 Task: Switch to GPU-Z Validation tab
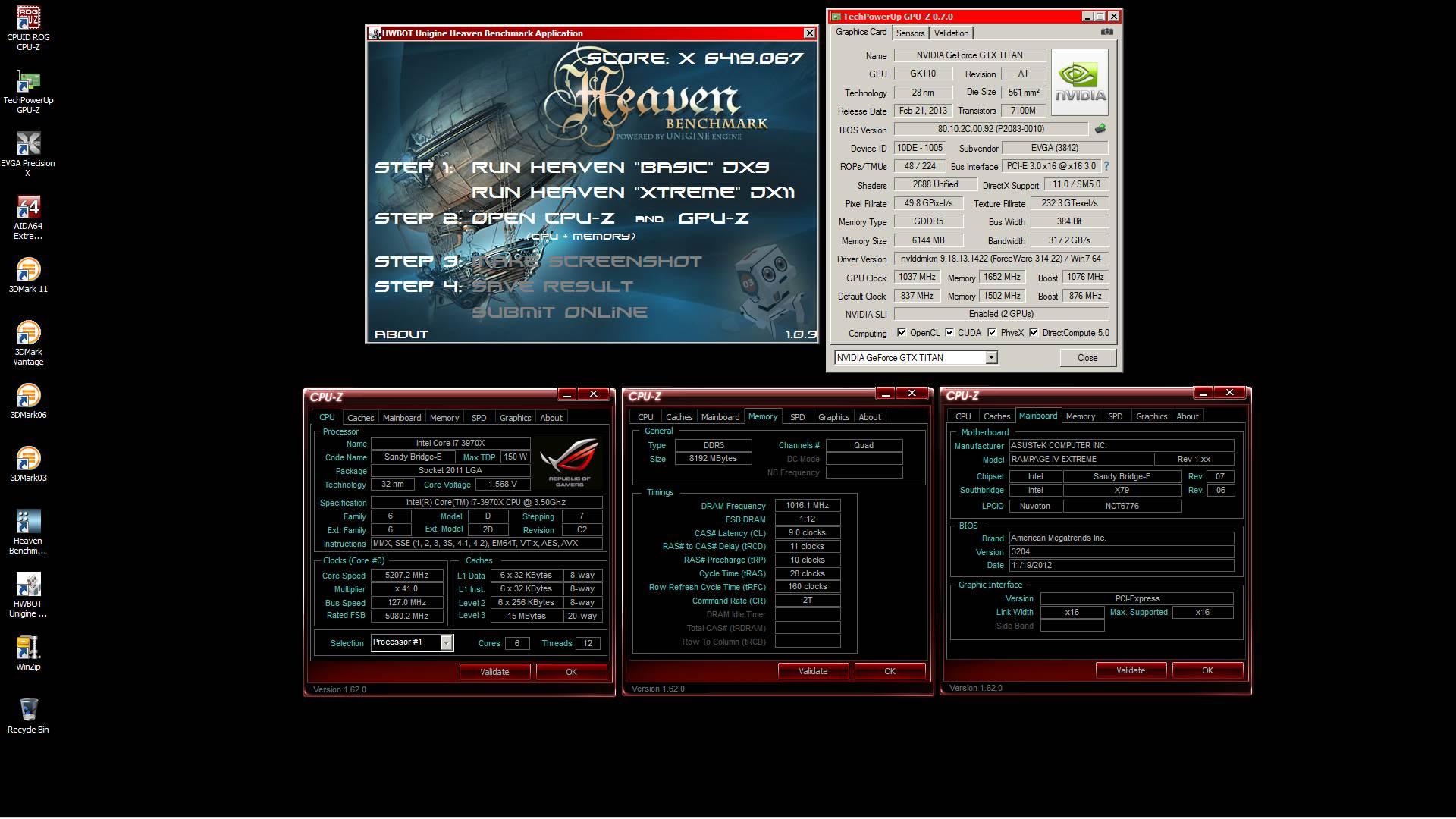point(951,33)
